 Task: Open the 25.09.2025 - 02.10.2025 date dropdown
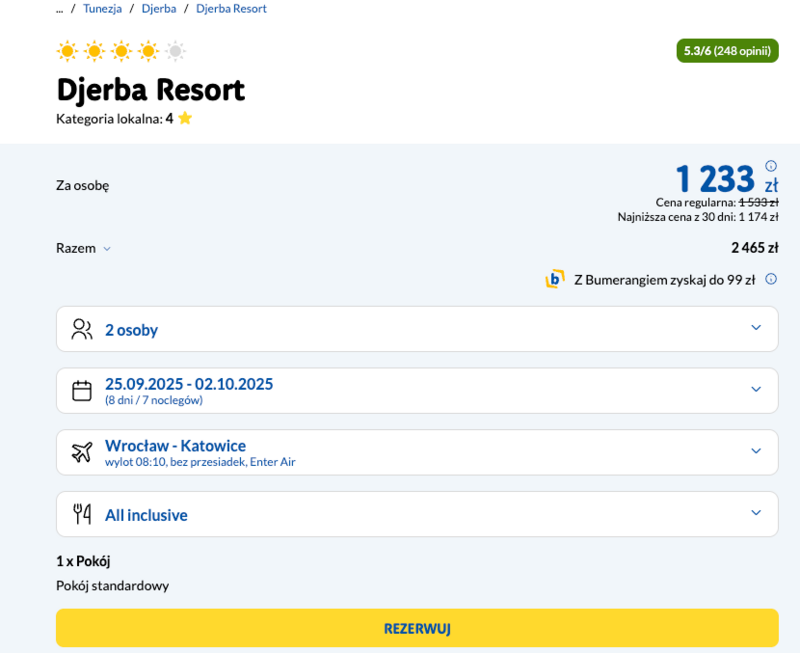coord(417,391)
